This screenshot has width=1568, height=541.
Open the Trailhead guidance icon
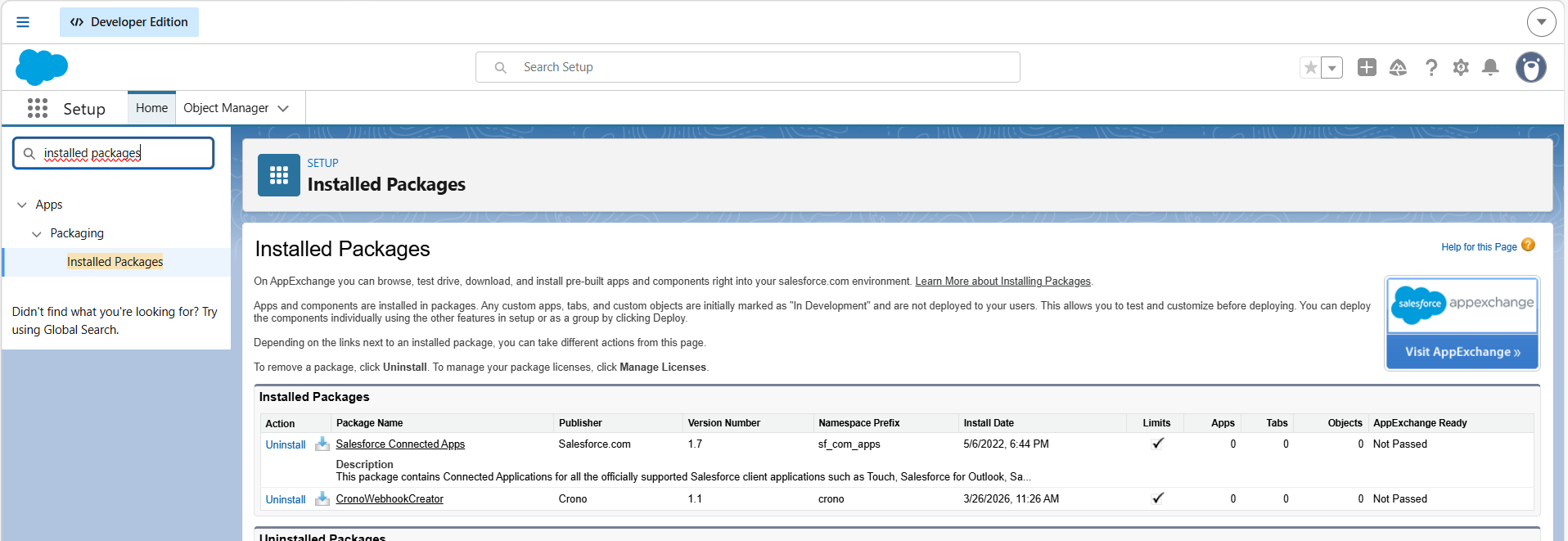[1398, 67]
